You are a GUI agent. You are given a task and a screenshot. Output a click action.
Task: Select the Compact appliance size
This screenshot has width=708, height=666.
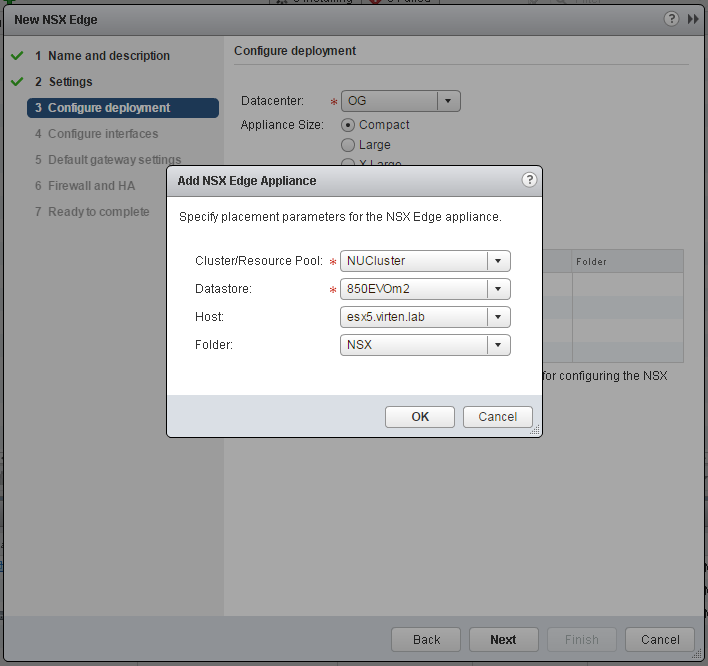pos(348,125)
